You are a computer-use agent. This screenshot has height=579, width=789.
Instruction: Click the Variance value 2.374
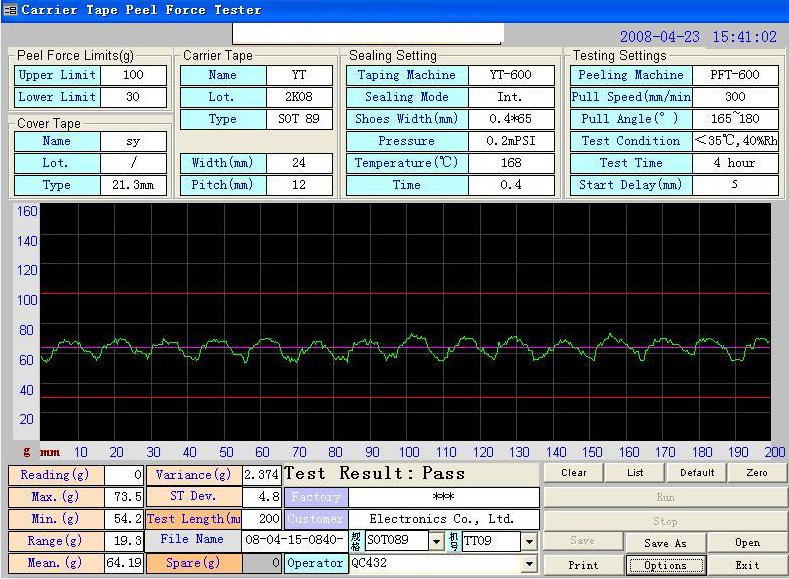pyautogui.click(x=262, y=475)
